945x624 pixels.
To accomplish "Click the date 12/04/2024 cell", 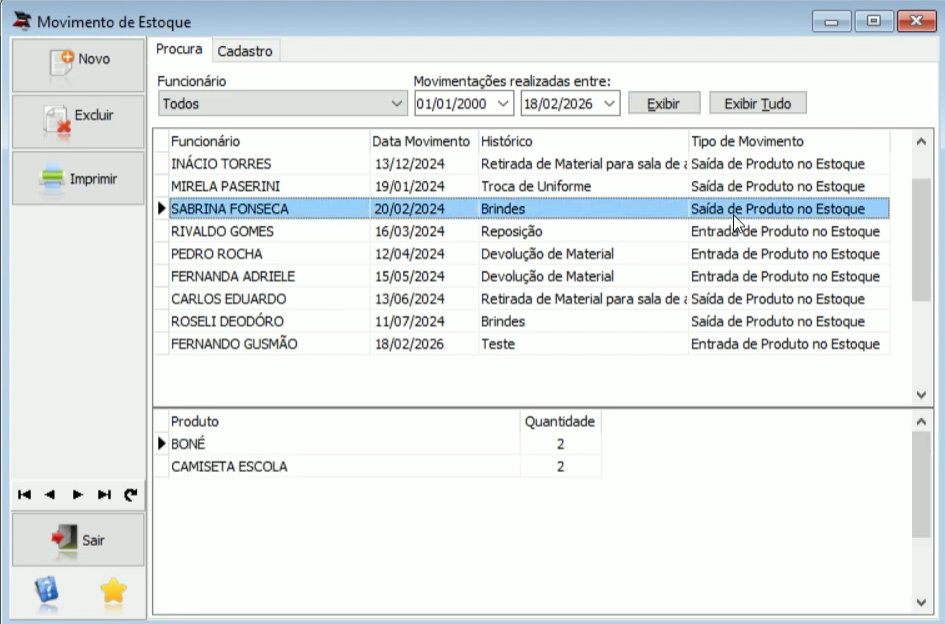I will coord(424,254).
